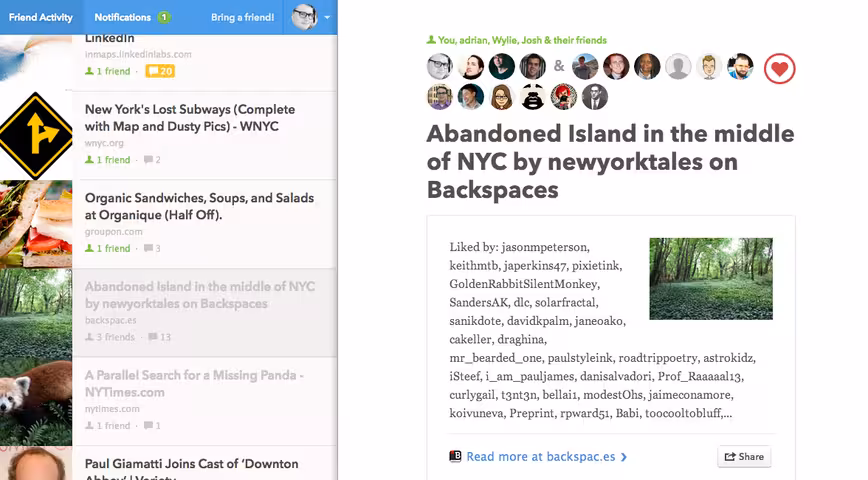Switch to Friend Activity tab
Image resolution: width=868 pixels, height=480 pixels.
tap(41, 17)
